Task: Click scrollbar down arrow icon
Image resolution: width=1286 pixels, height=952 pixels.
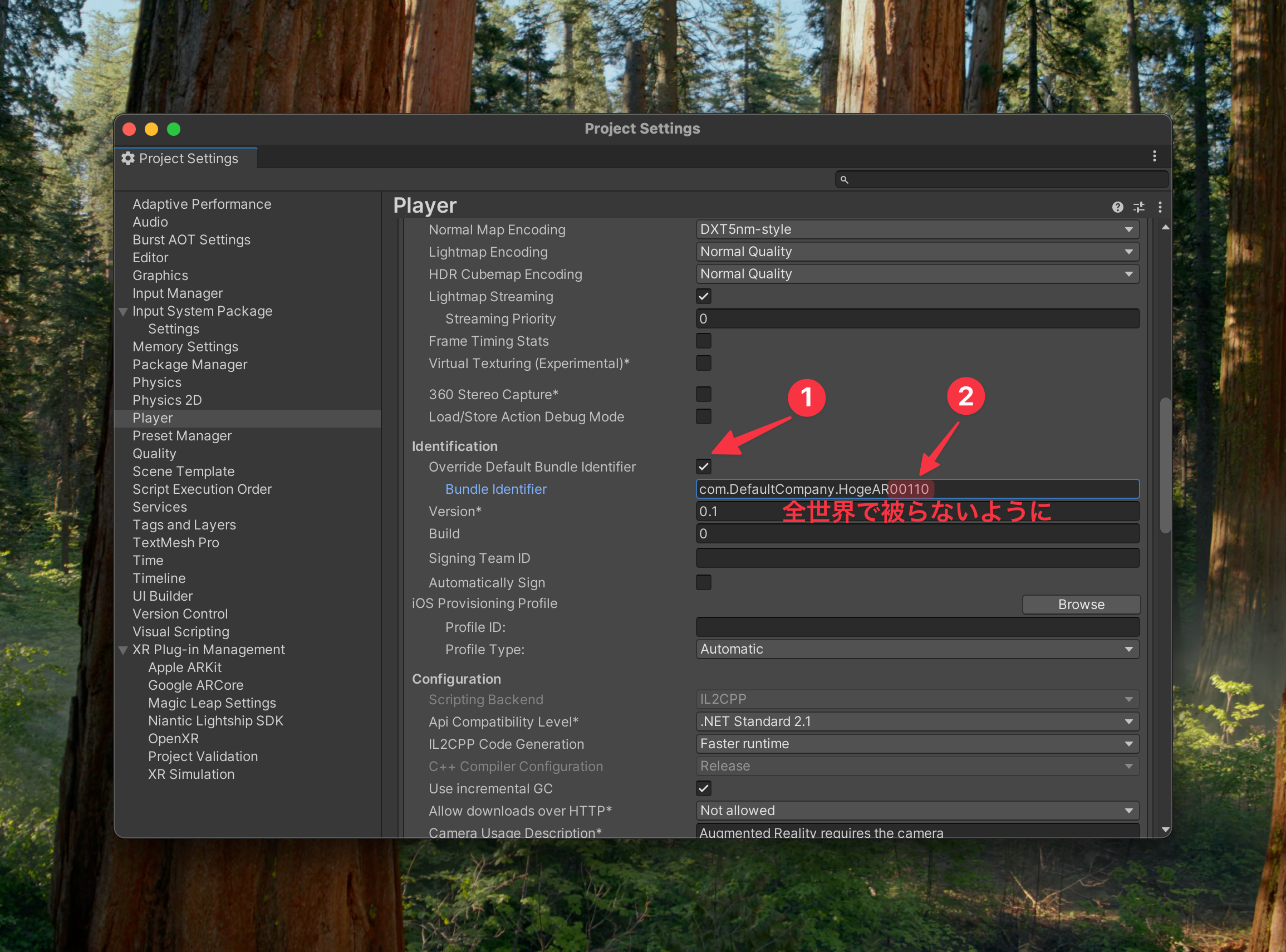Action: 1166,830
